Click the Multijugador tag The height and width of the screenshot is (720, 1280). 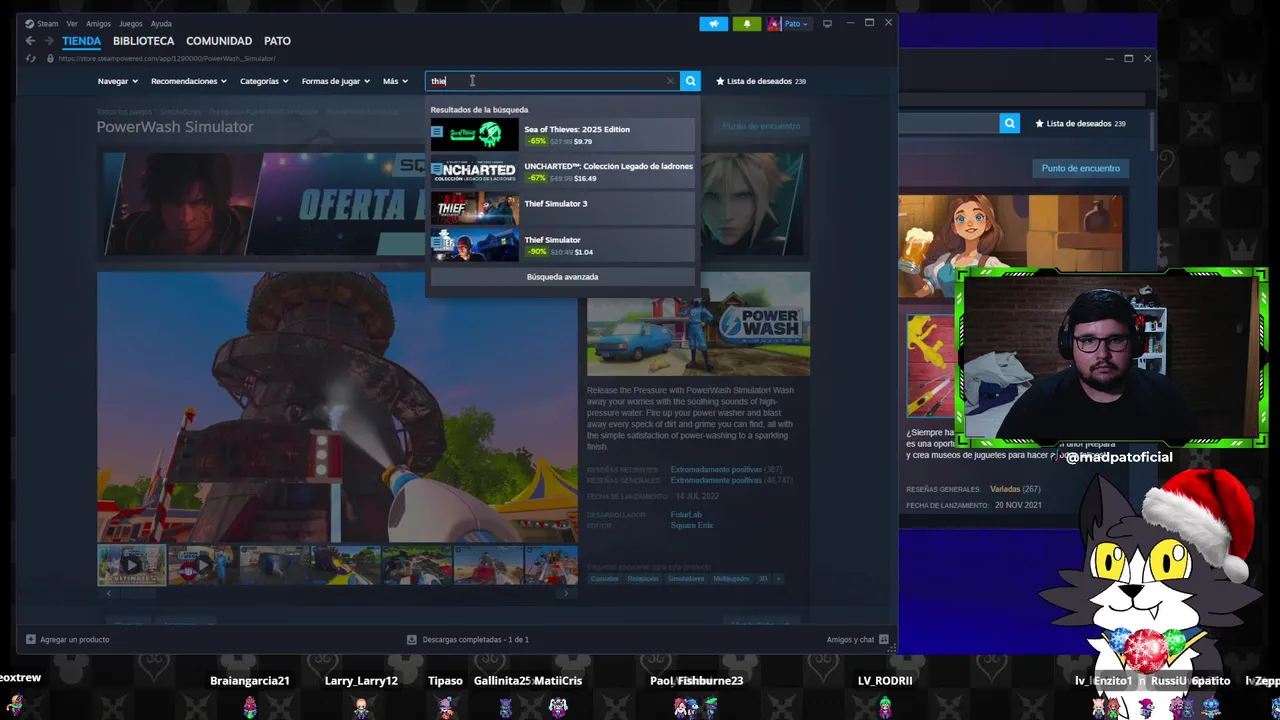coord(731,579)
